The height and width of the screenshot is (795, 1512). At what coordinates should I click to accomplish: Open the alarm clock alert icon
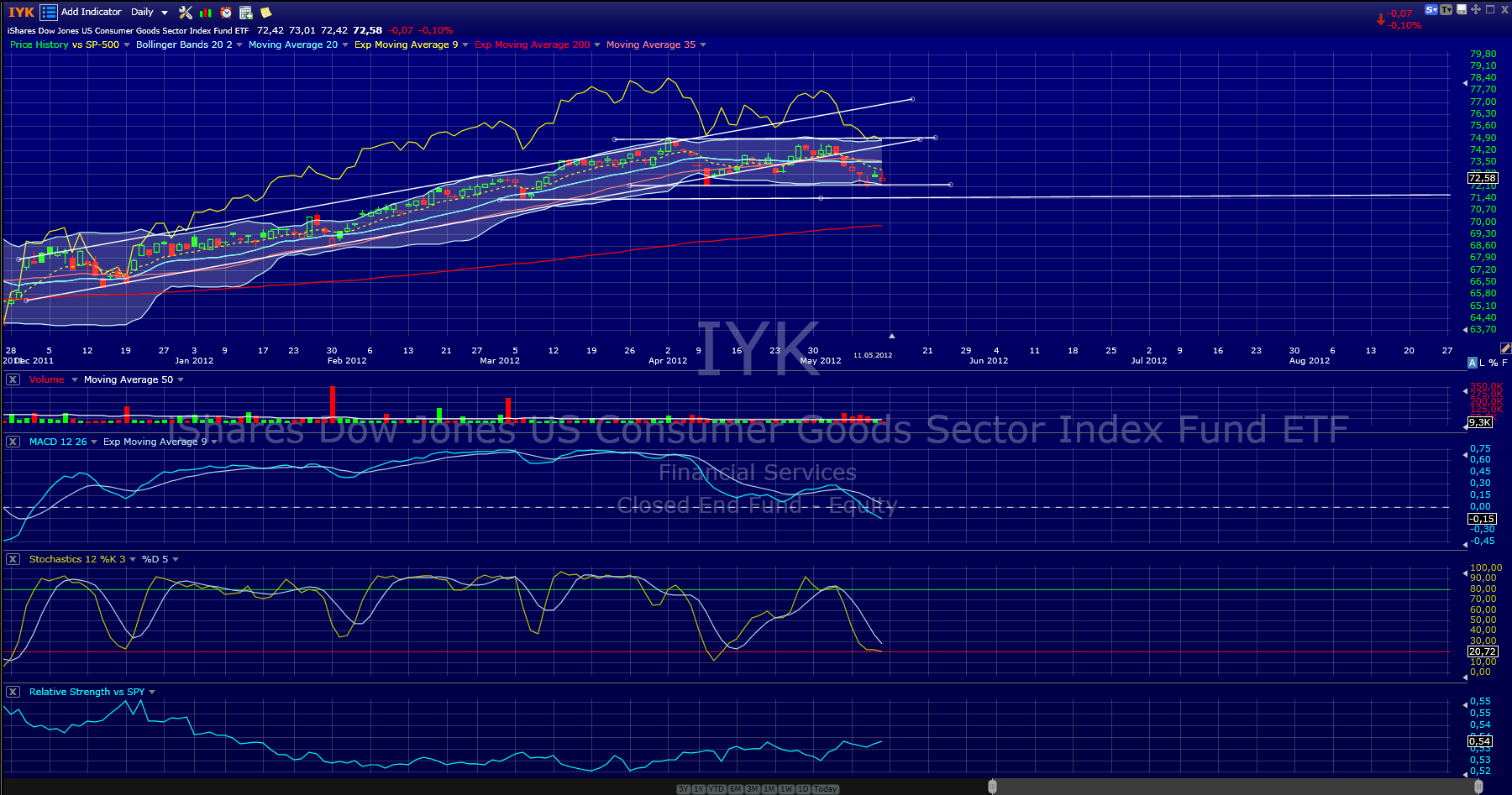(226, 12)
